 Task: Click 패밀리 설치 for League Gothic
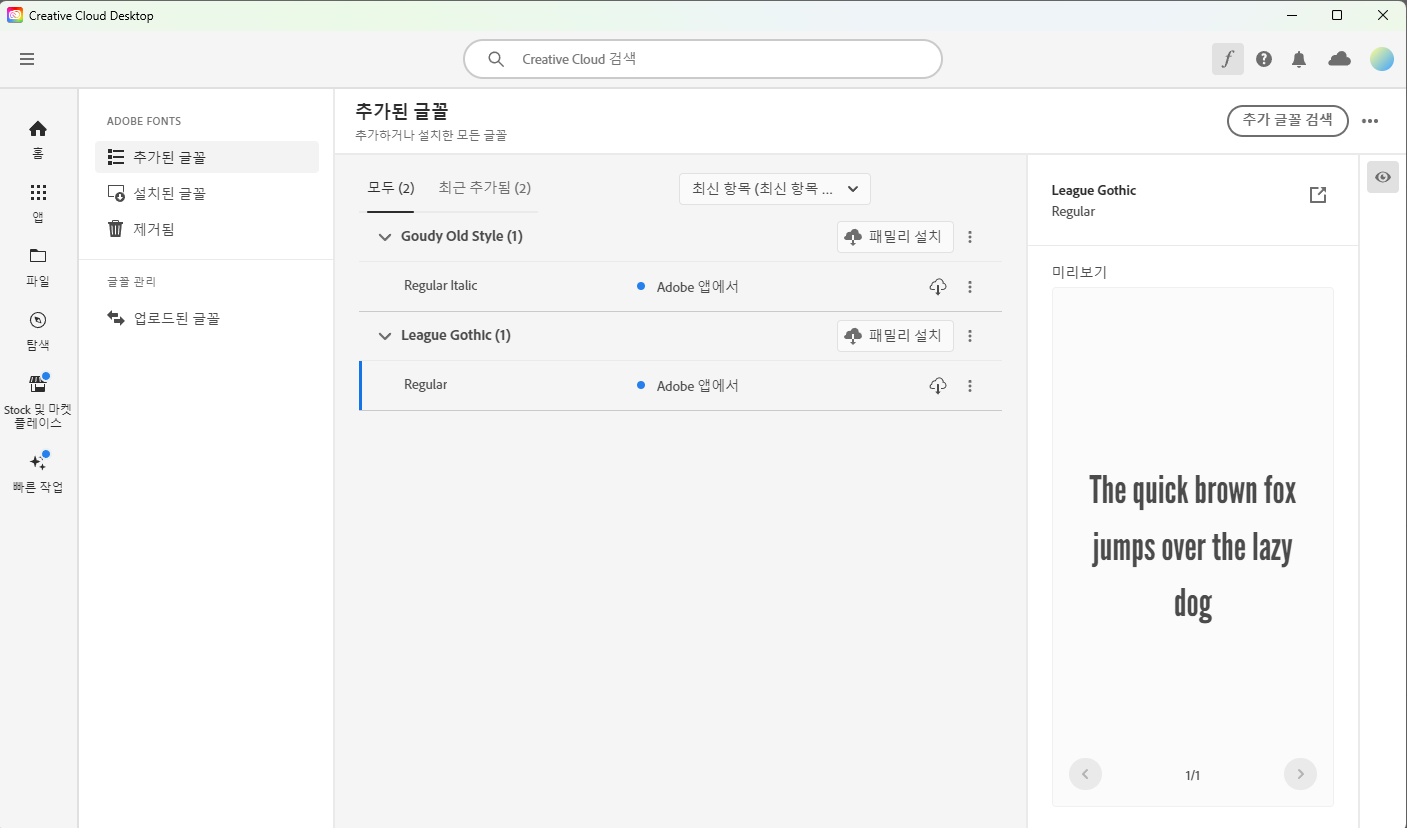pos(895,336)
